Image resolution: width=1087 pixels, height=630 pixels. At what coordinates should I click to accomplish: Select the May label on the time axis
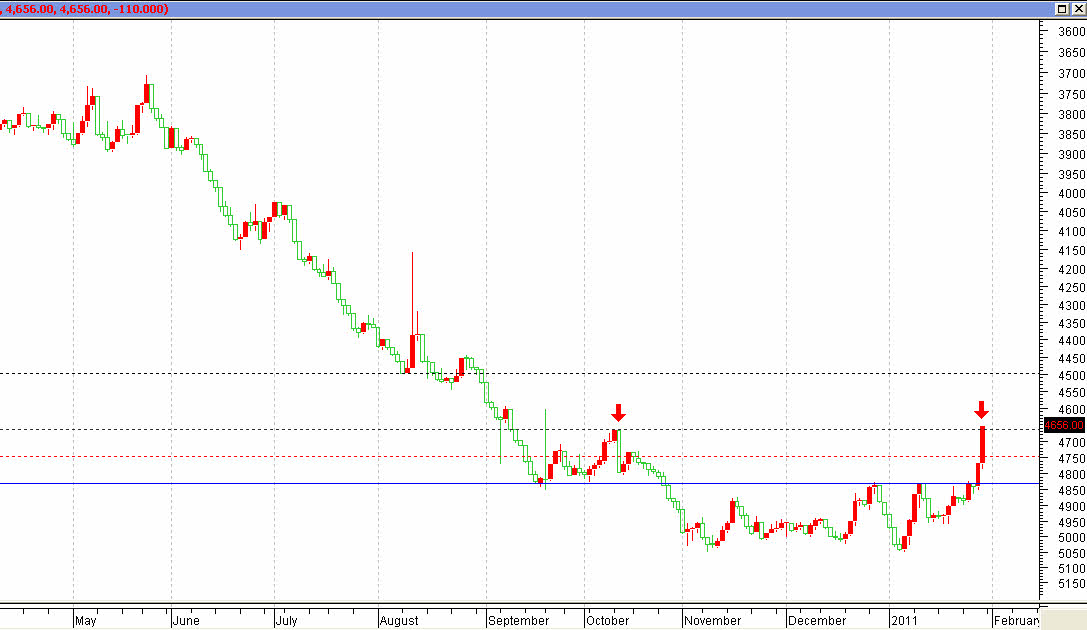pyautogui.click(x=85, y=620)
